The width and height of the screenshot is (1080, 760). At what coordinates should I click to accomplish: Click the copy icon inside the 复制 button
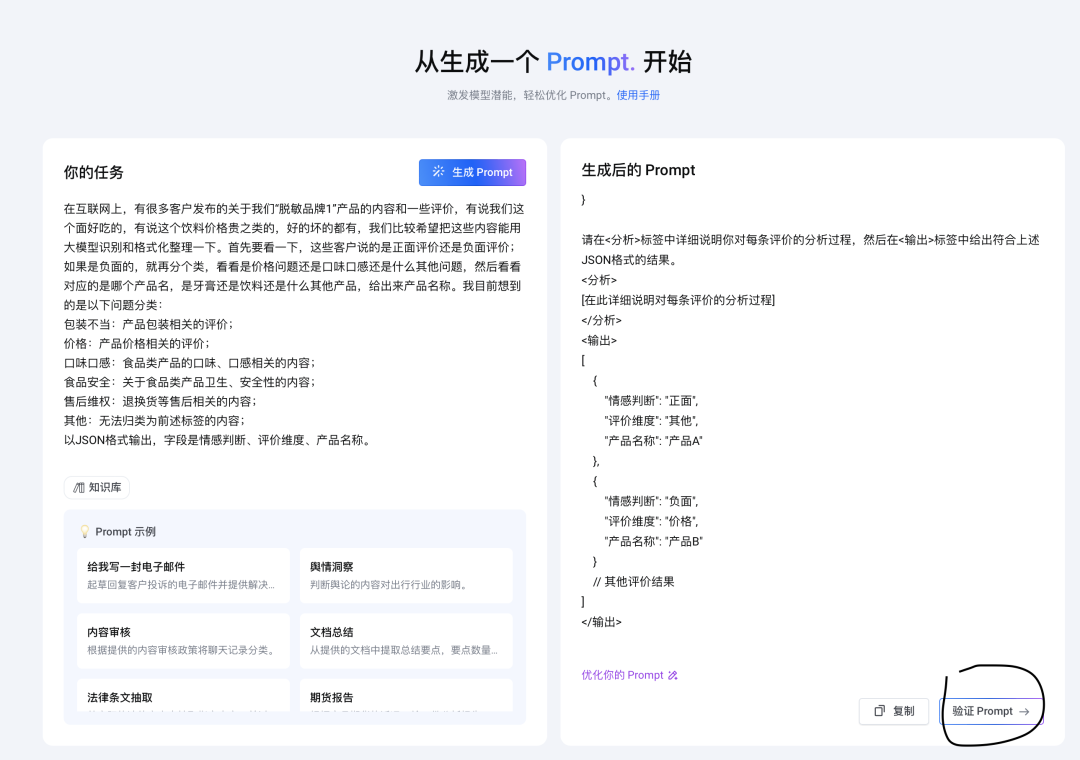click(878, 711)
